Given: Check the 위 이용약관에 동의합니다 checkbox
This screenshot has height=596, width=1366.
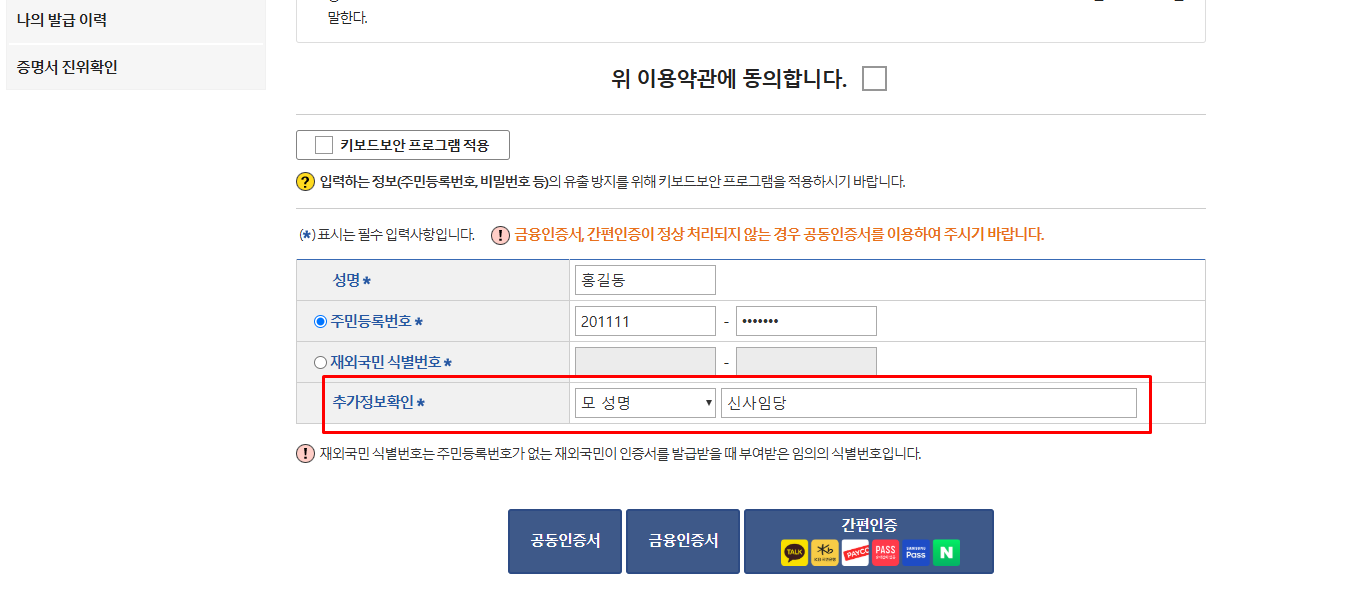Looking at the screenshot, I should 873,77.
